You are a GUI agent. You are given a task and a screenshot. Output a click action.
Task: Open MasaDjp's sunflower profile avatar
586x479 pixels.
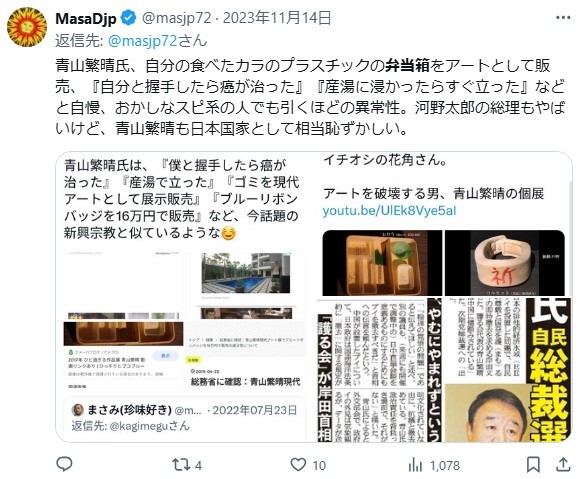27,27
